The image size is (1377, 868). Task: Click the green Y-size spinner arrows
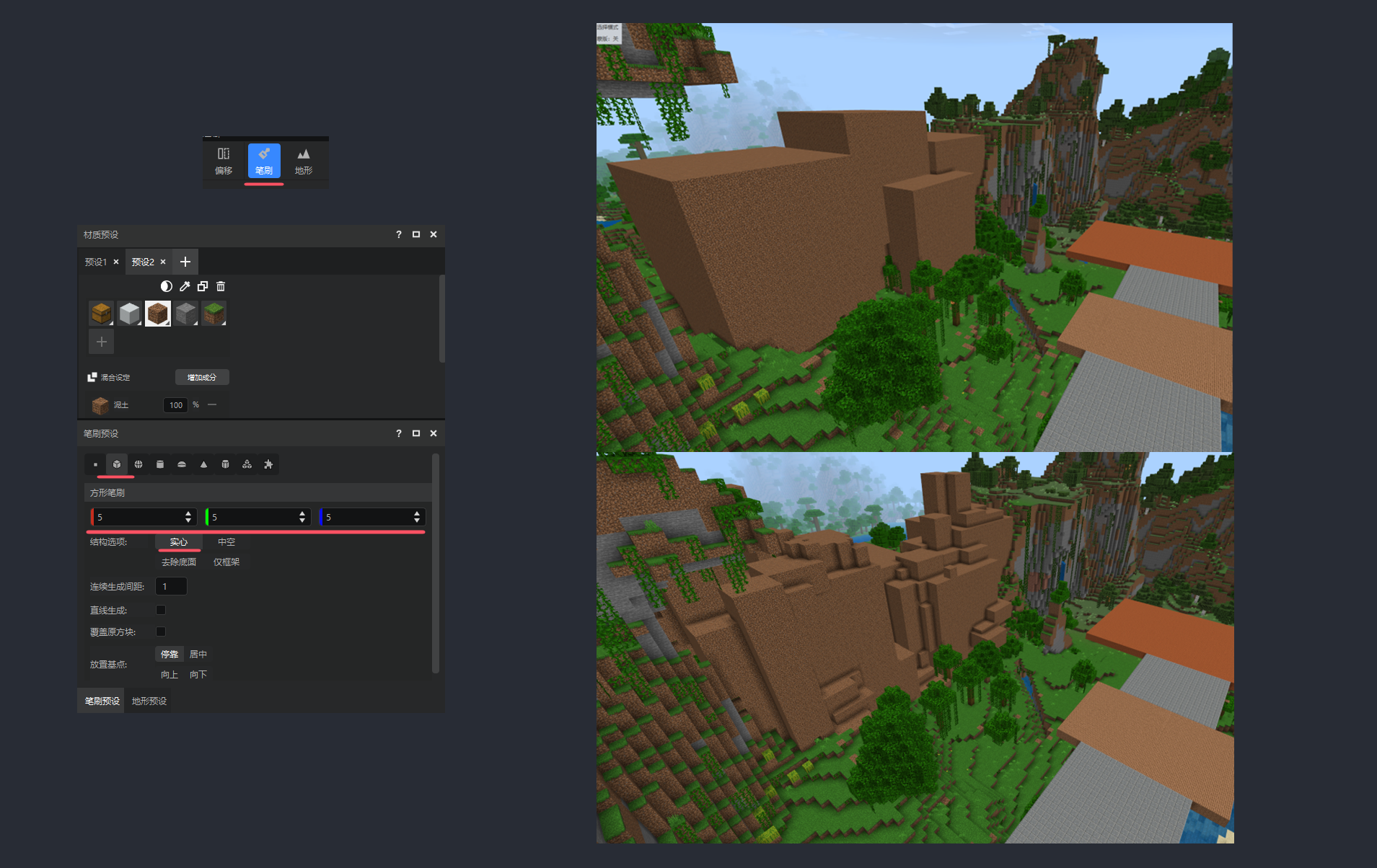[x=302, y=517]
